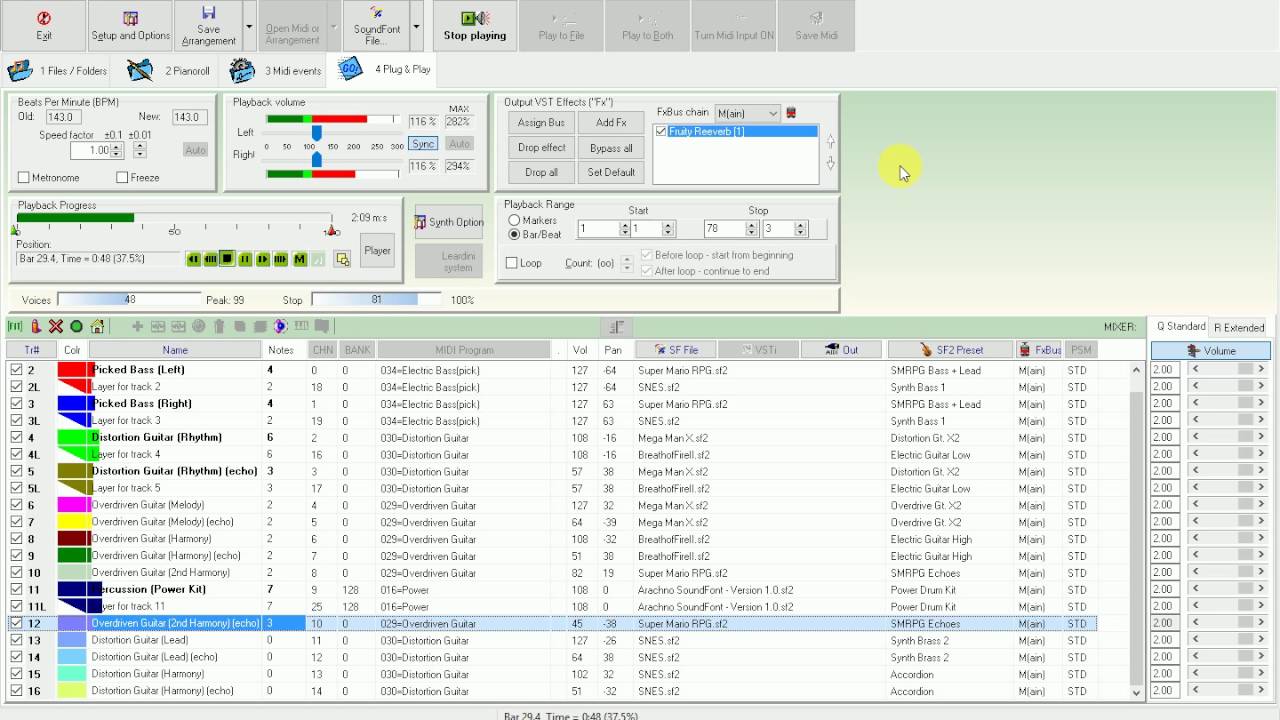Click the Set Default button
The width and height of the screenshot is (1280, 720).
tap(611, 172)
